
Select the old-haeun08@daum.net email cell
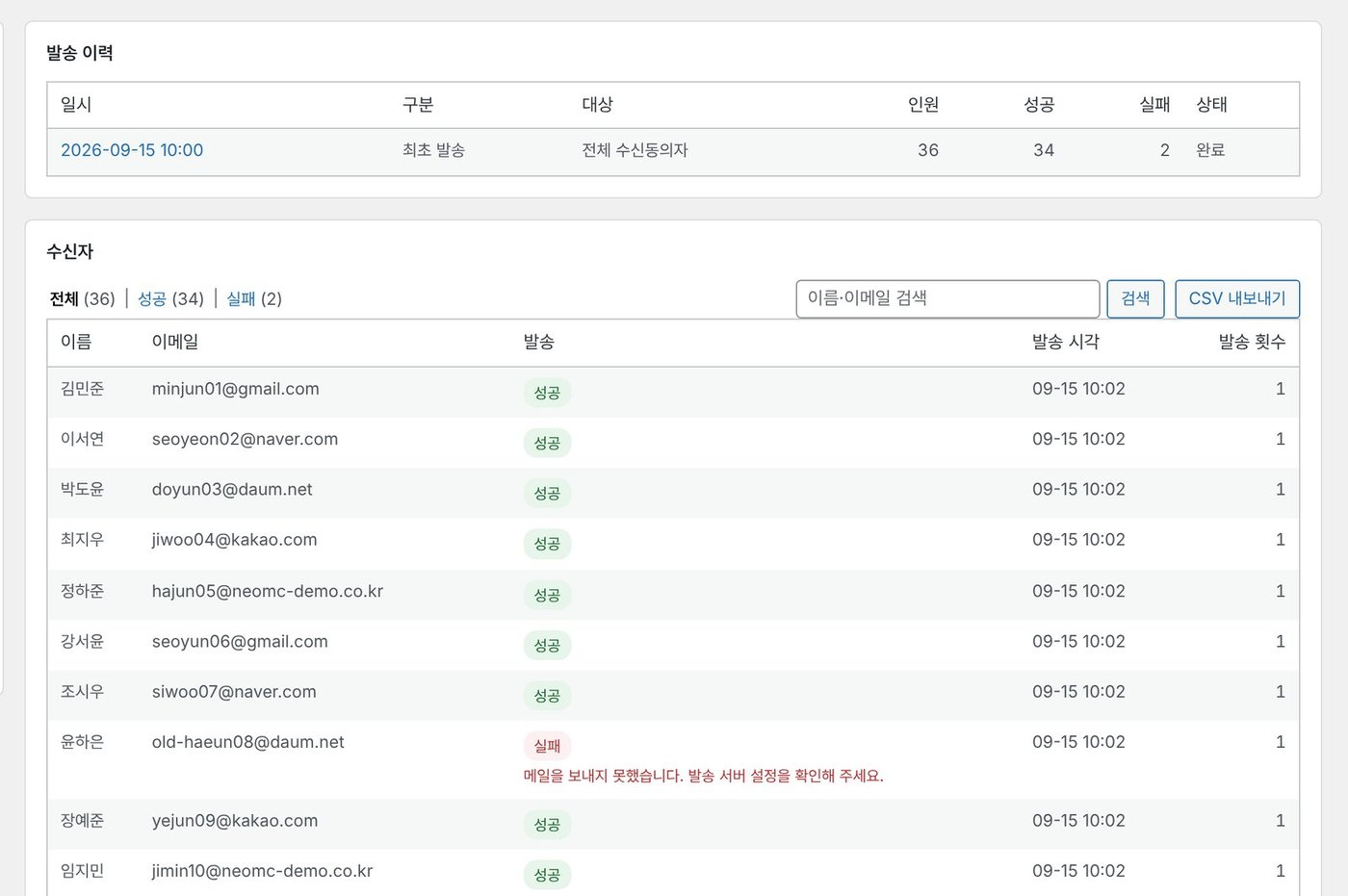point(247,742)
